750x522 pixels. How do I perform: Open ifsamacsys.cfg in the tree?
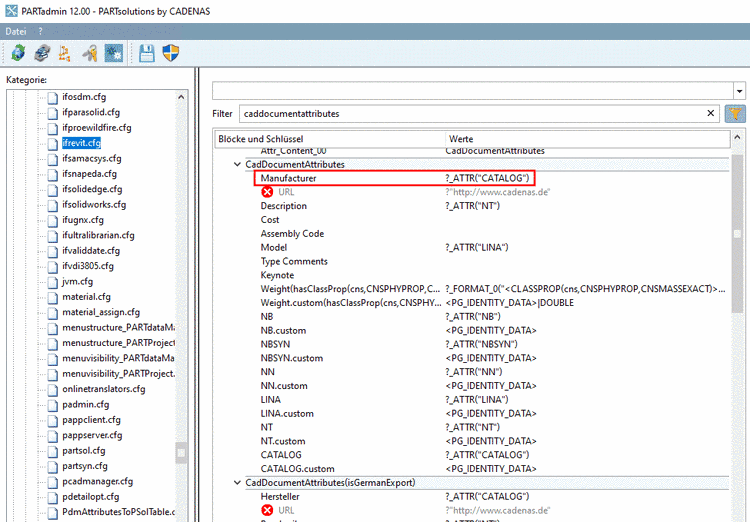[92, 158]
